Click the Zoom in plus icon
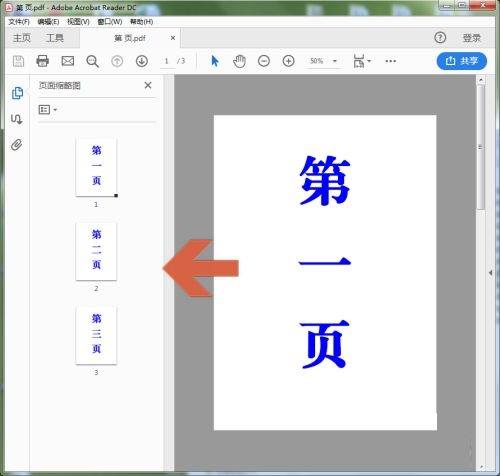 point(288,61)
